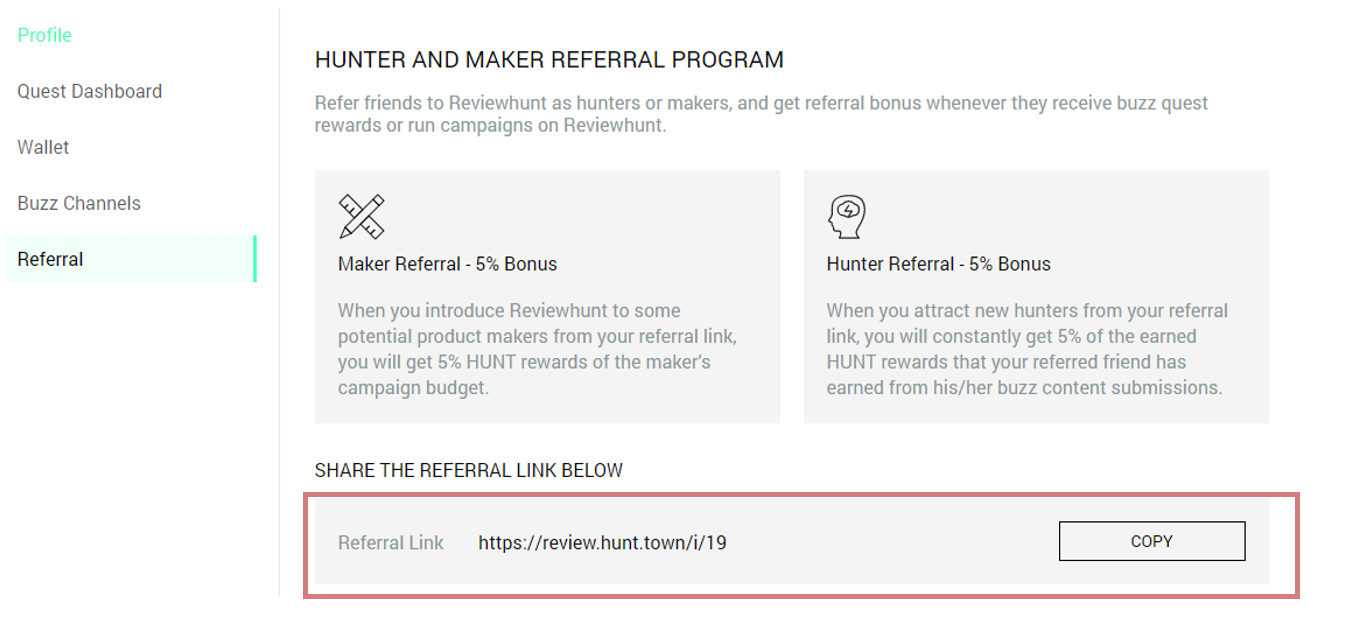Click the red highlighted referral link box border

point(800,494)
